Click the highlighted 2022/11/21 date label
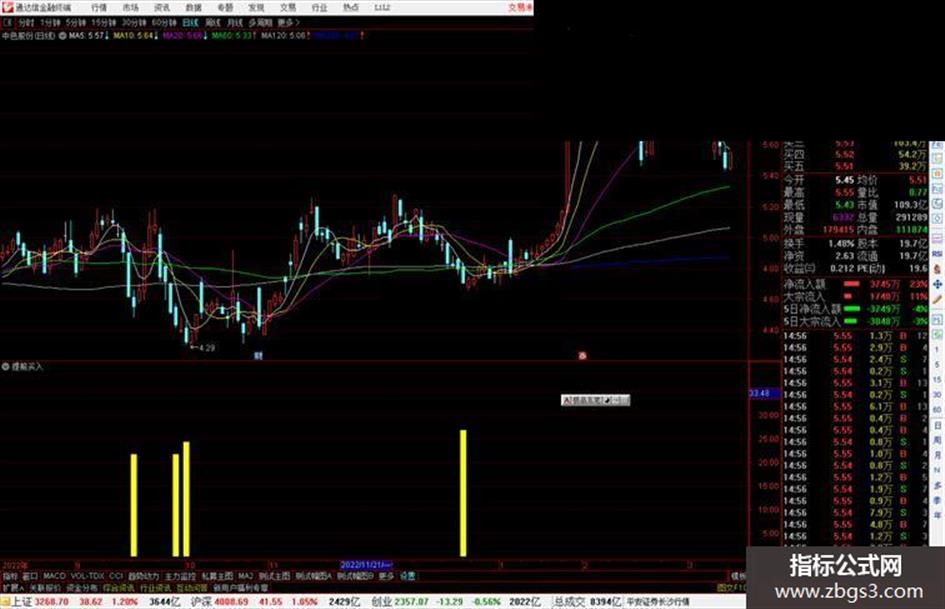This screenshot has width=945, height=609. tap(366, 565)
